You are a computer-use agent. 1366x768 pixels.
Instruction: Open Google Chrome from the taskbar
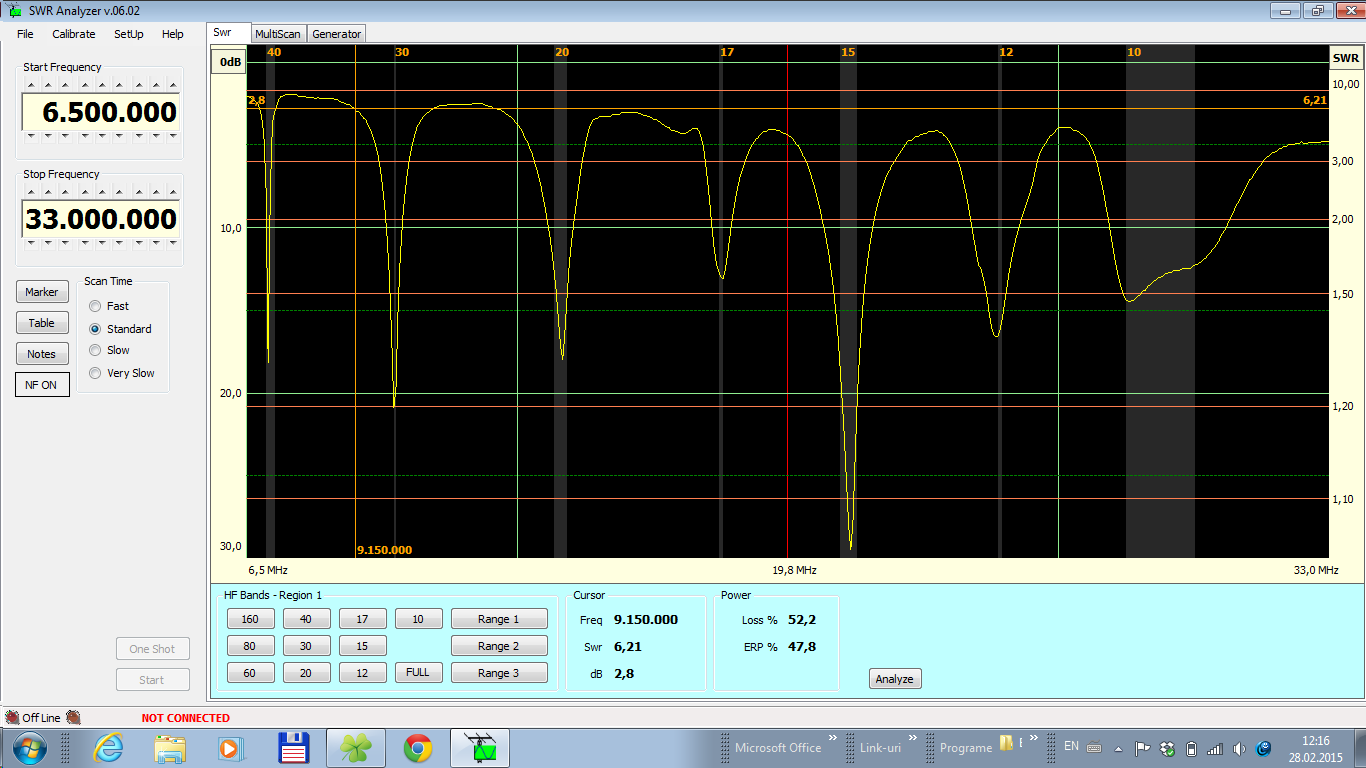417,748
